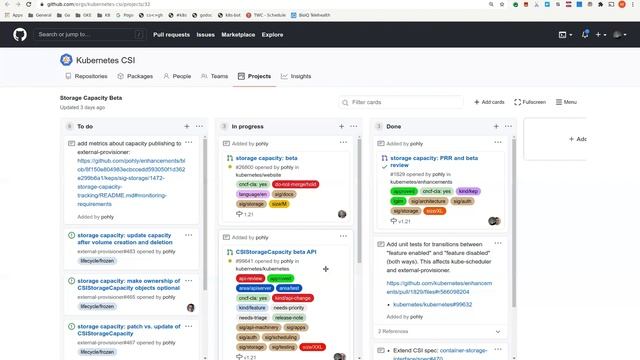
Task: Open menu for 'storage capacity: beta' card
Action: 343,142
